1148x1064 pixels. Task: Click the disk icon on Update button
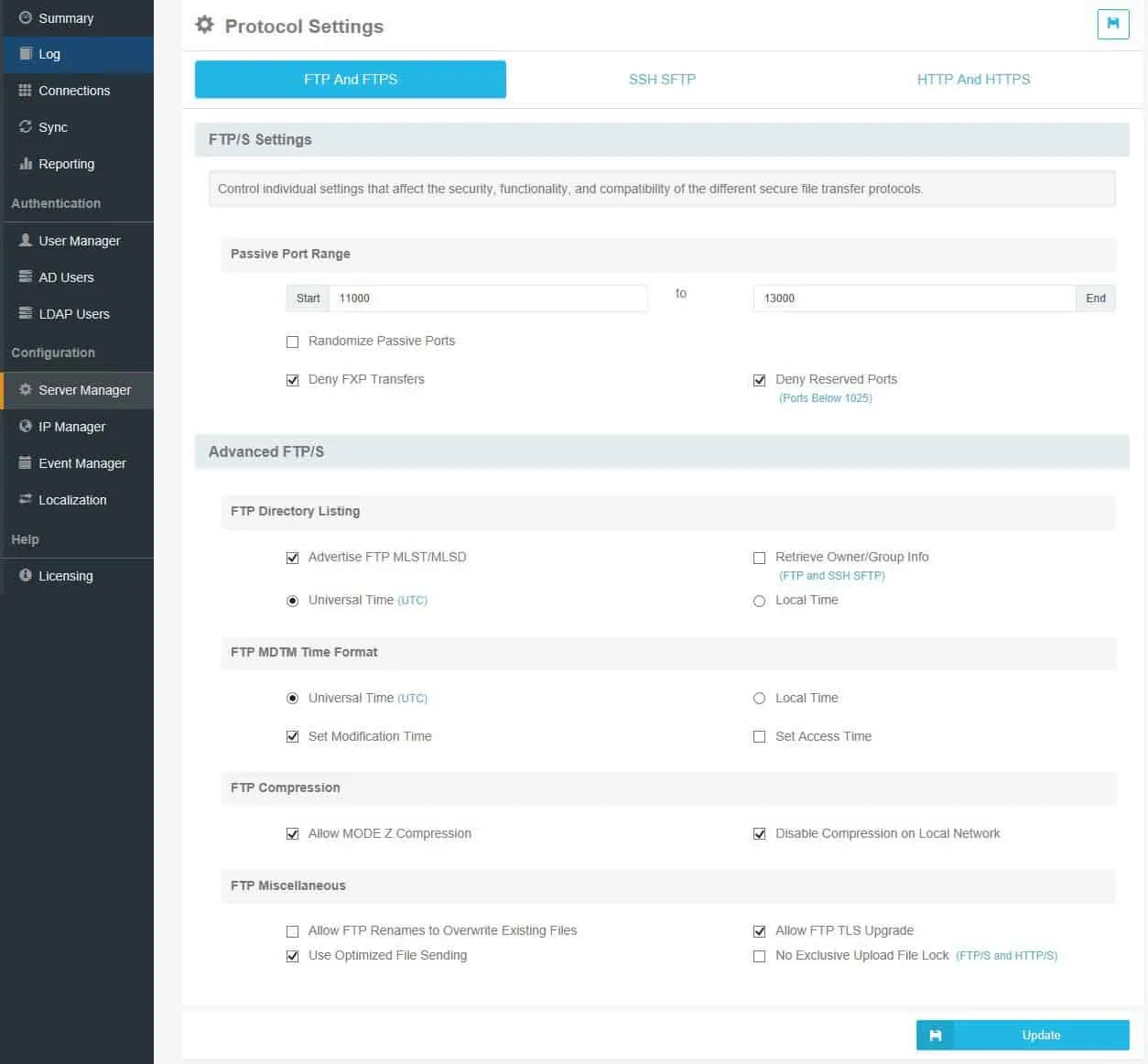pos(936,1035)
